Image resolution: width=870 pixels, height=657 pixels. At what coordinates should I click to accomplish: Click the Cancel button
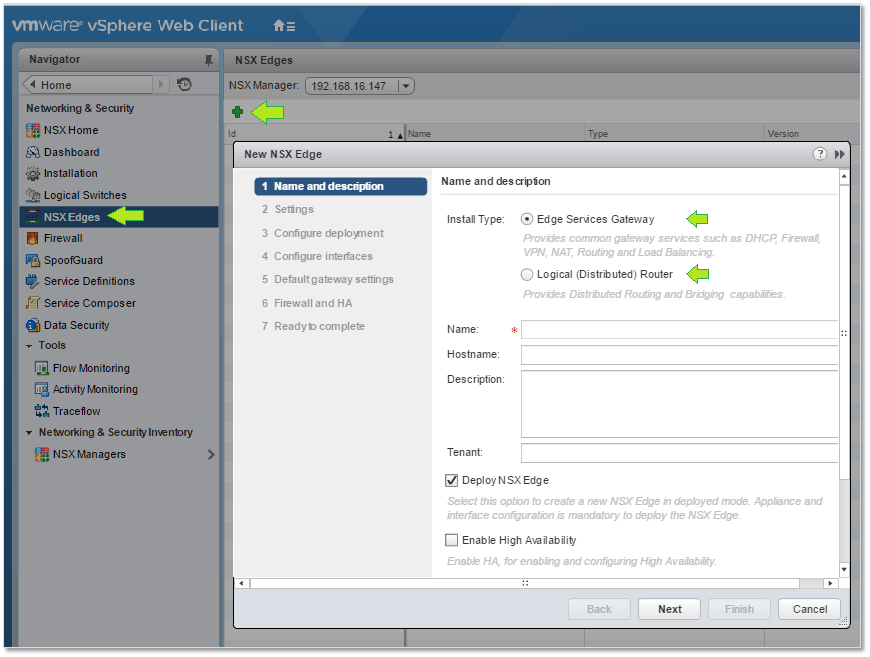click(x=810, y=609)
